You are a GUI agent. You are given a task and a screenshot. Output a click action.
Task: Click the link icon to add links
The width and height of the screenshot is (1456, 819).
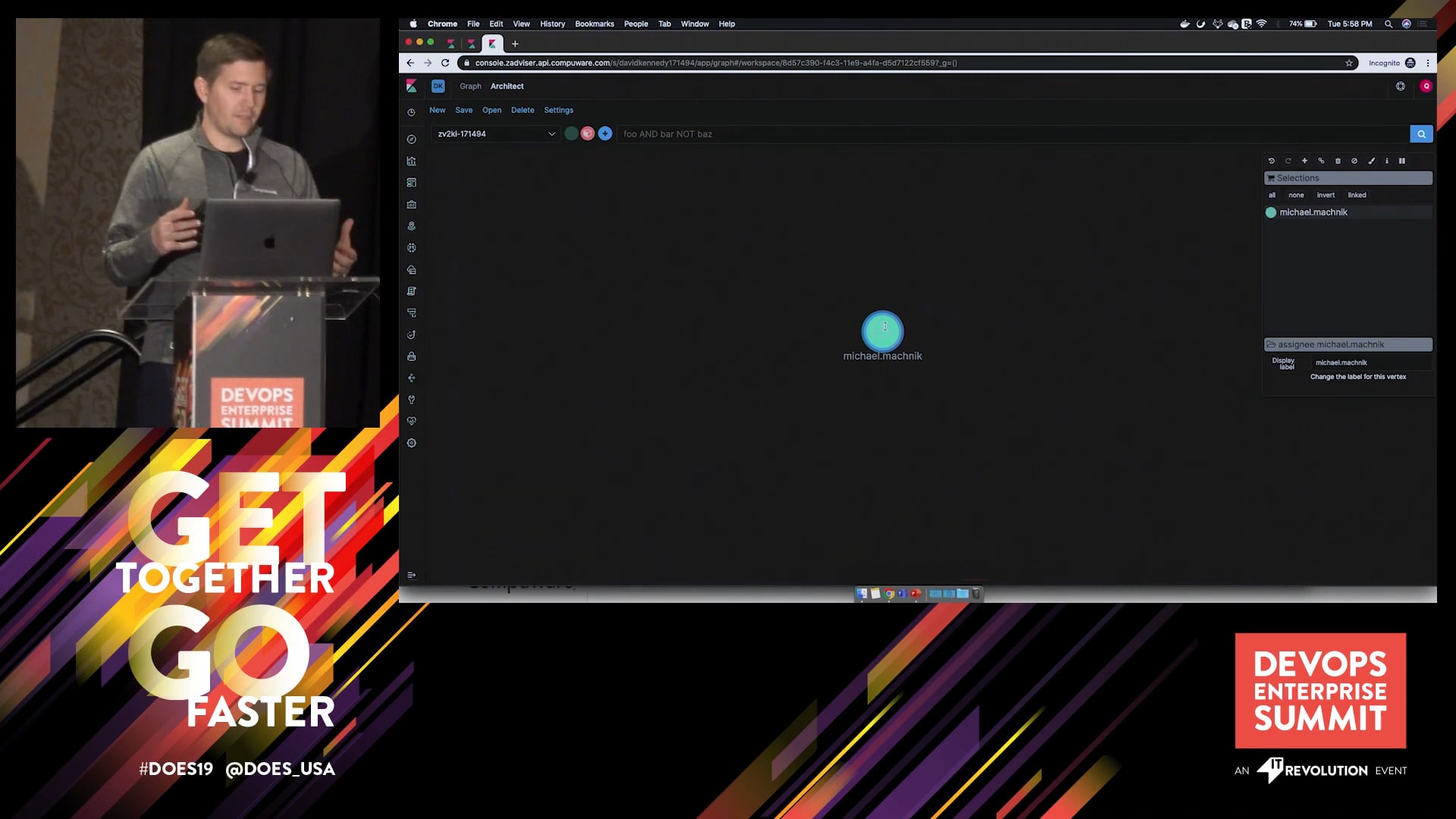point(1321,161)
